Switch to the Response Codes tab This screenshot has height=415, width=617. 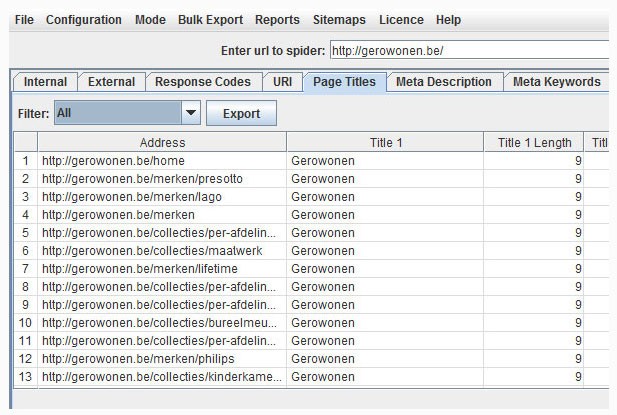pyautogui.click(x=204, y=82)
